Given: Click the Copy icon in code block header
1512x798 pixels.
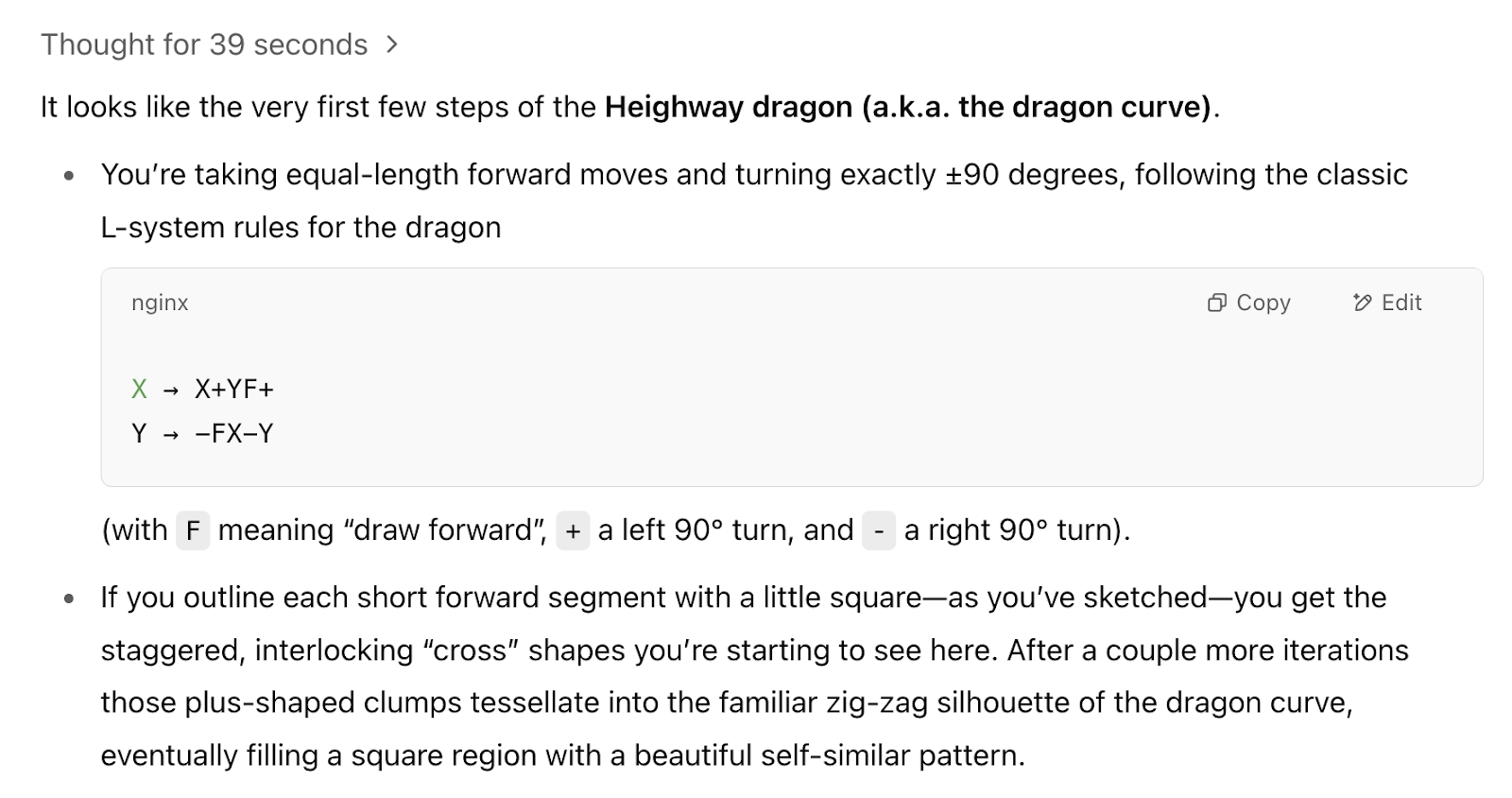Looking at the screenshot, I should point(1217,303).
